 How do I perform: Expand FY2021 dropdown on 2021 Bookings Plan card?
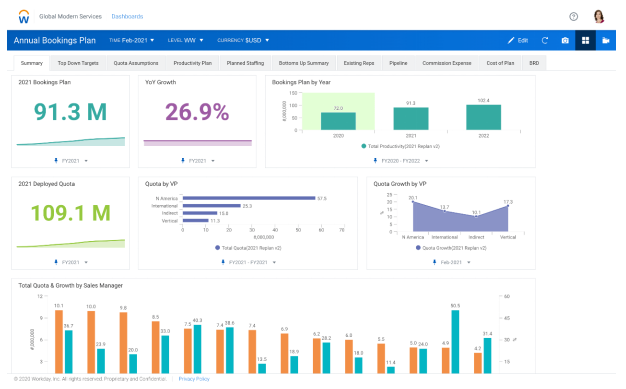(86, 161)
